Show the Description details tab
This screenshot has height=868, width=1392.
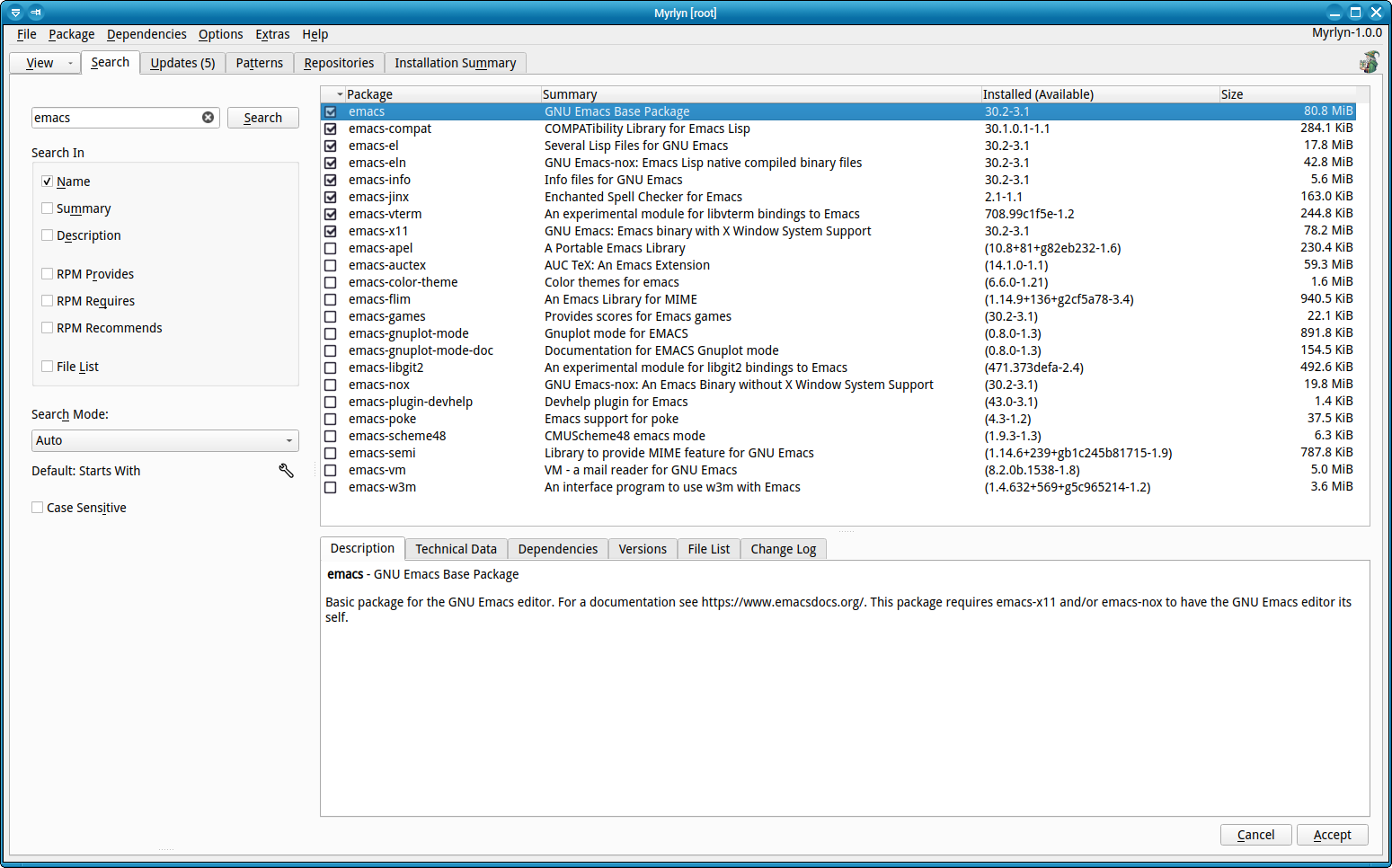(x=362, y=548)
